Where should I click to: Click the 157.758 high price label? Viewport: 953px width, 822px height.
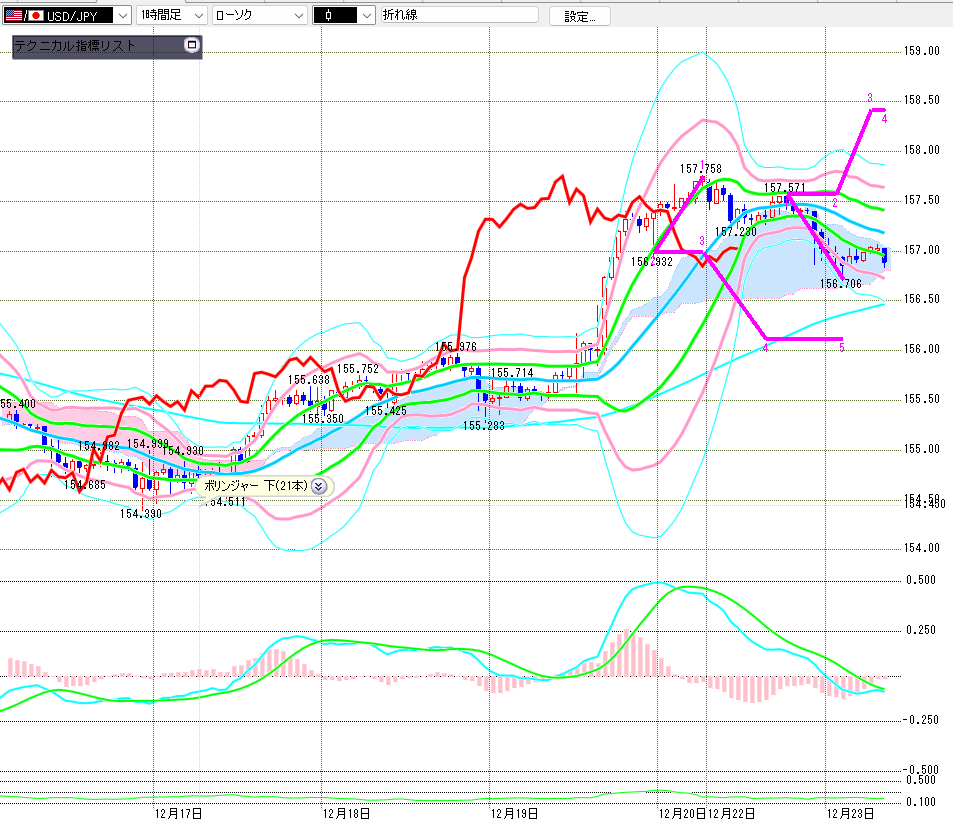700,169
